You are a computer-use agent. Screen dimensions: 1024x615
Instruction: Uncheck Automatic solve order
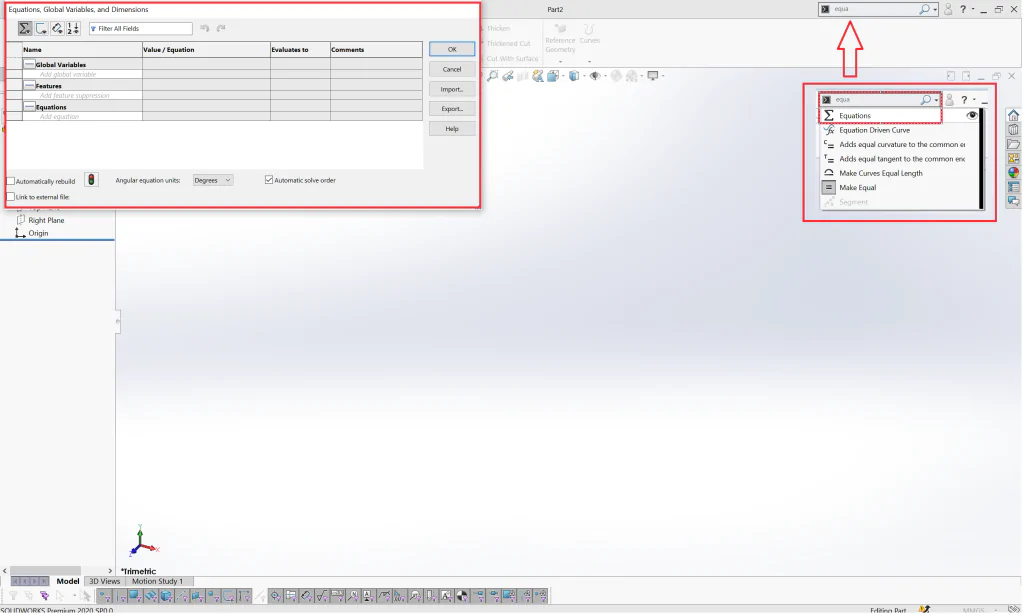coord(269,180)
